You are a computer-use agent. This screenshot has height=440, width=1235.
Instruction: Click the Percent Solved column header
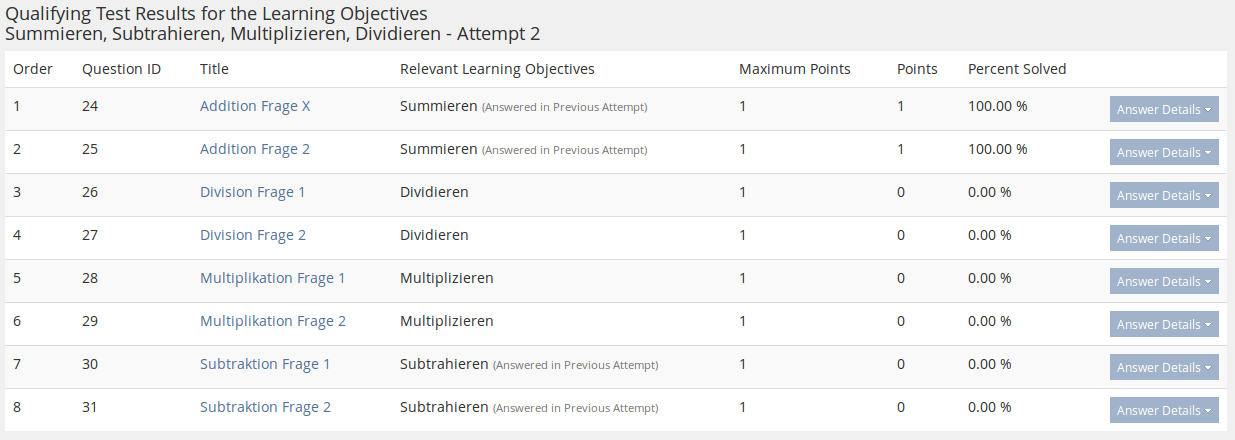[x=1017, y=69]
